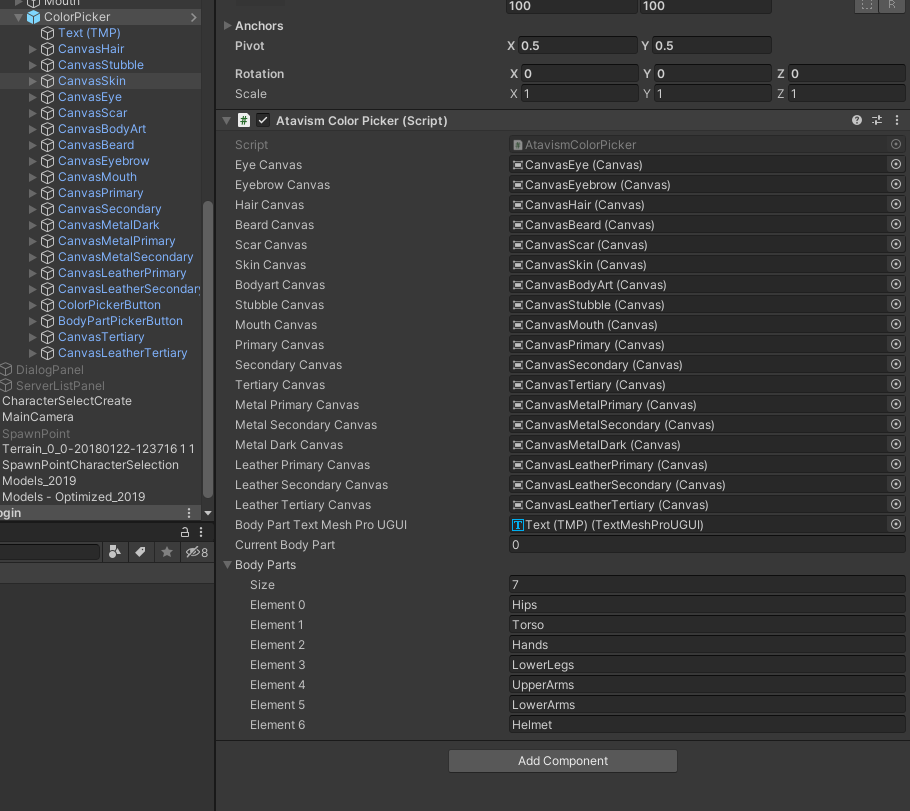Viewport: 910px width, 811px height.
Task: Click the script help question-mark icon
Action: [857, 120]
